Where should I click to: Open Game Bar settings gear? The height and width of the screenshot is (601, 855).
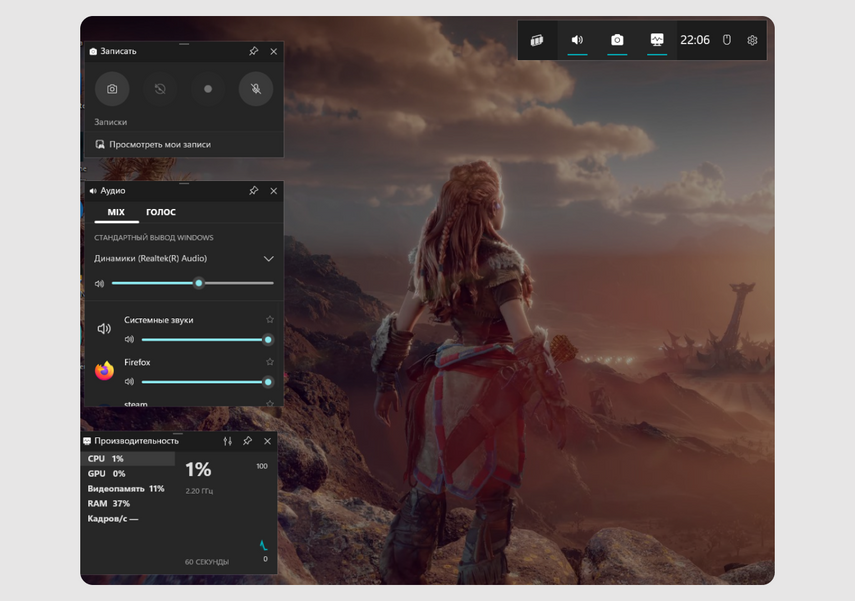click(752, 40)
